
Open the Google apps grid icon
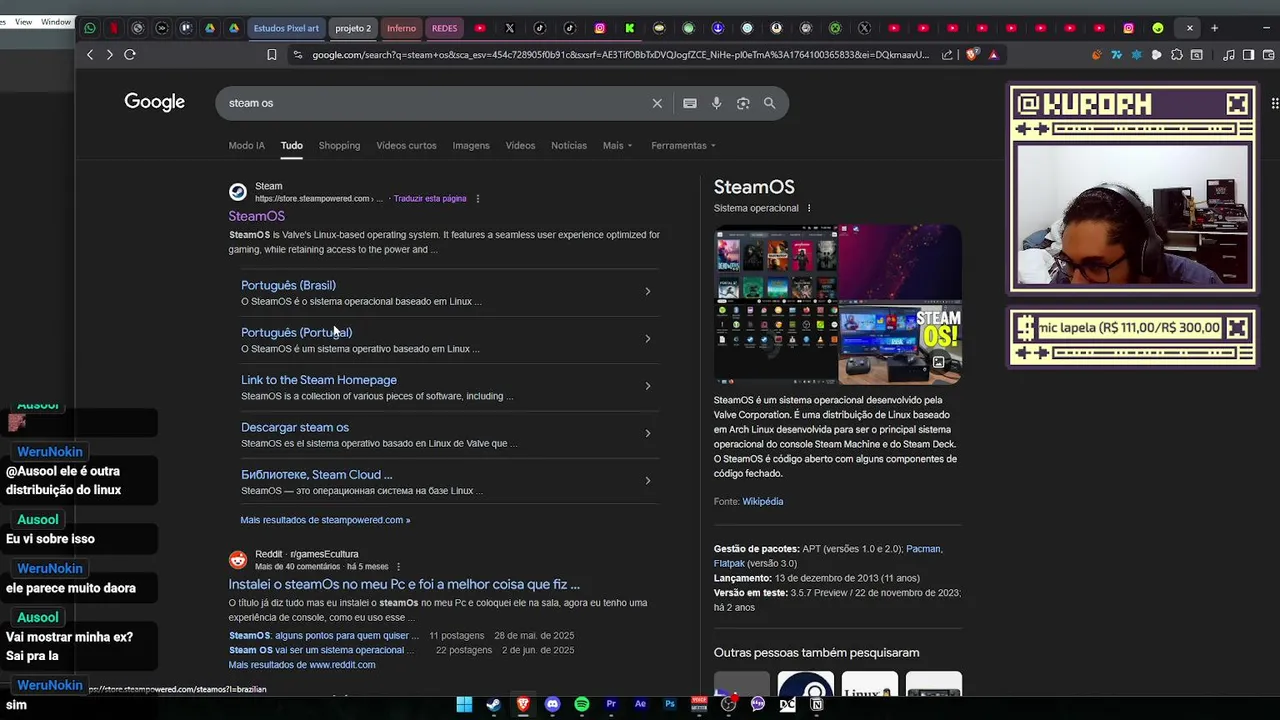point(1275,103)
